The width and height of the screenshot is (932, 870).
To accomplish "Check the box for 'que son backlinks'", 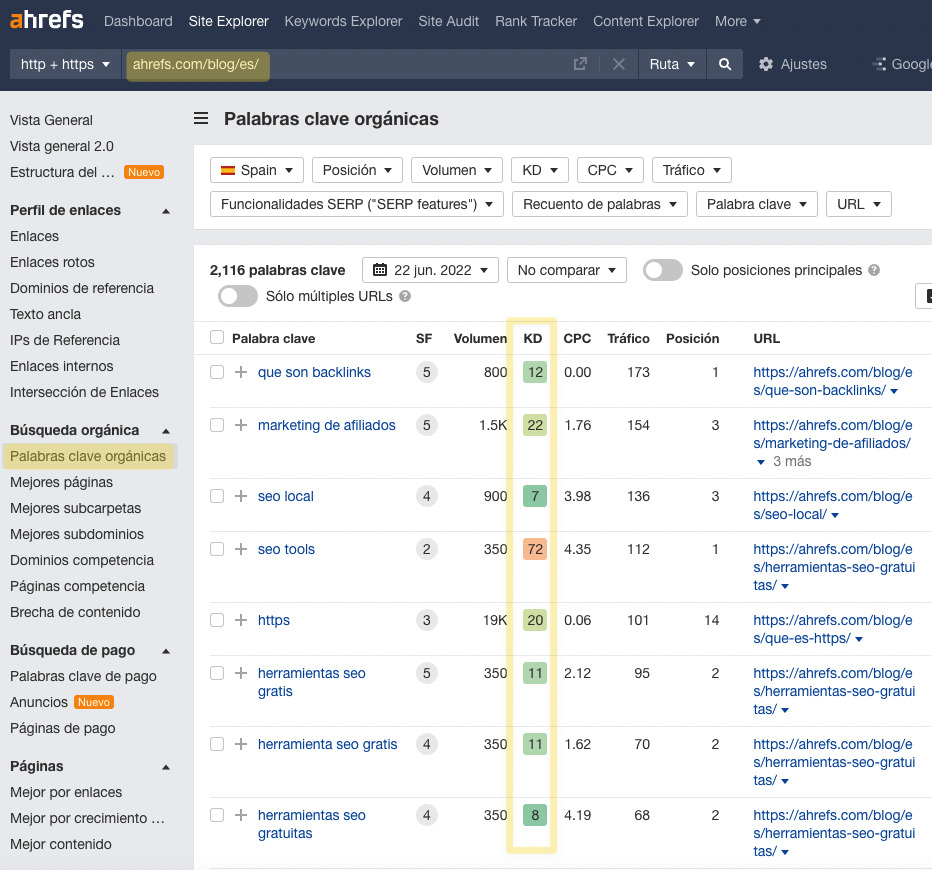I will click(217, 372).
